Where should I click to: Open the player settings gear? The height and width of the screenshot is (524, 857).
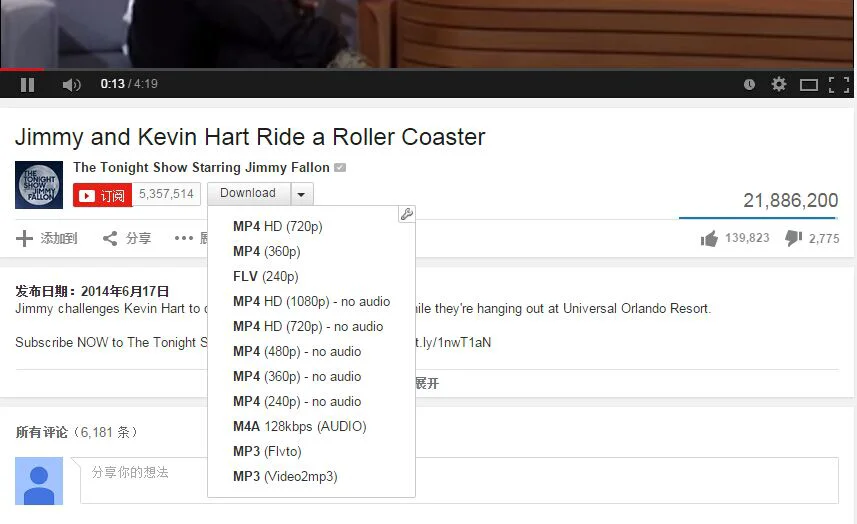778,84
